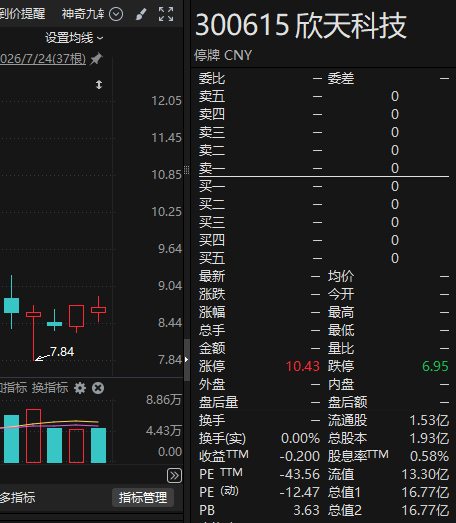The width and height of the screenshot is (456, 523).
Task: Click the 停牌 CNY status text
Action: pos(223,55)
